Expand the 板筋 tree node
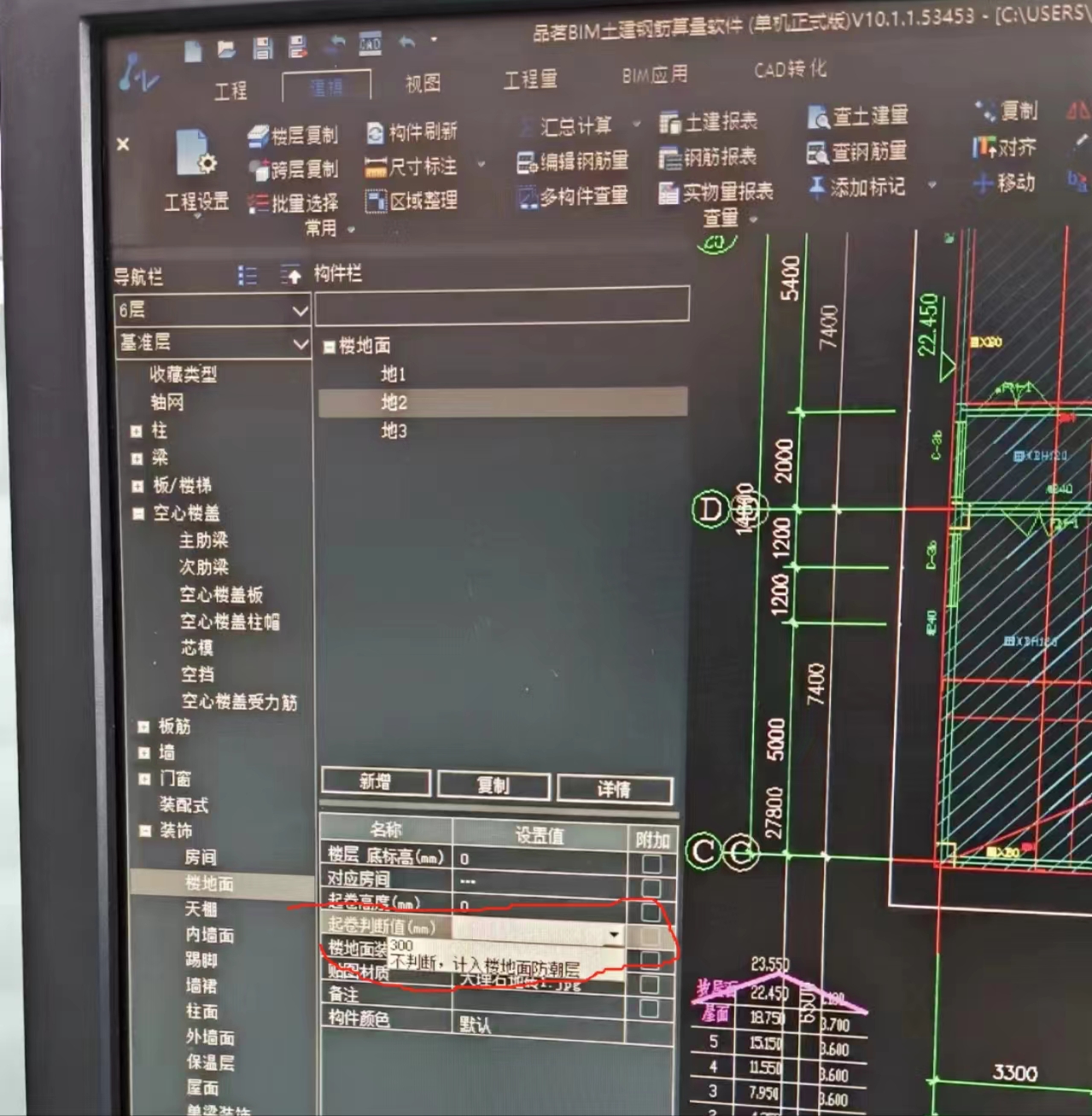 (x=143, y=727)
